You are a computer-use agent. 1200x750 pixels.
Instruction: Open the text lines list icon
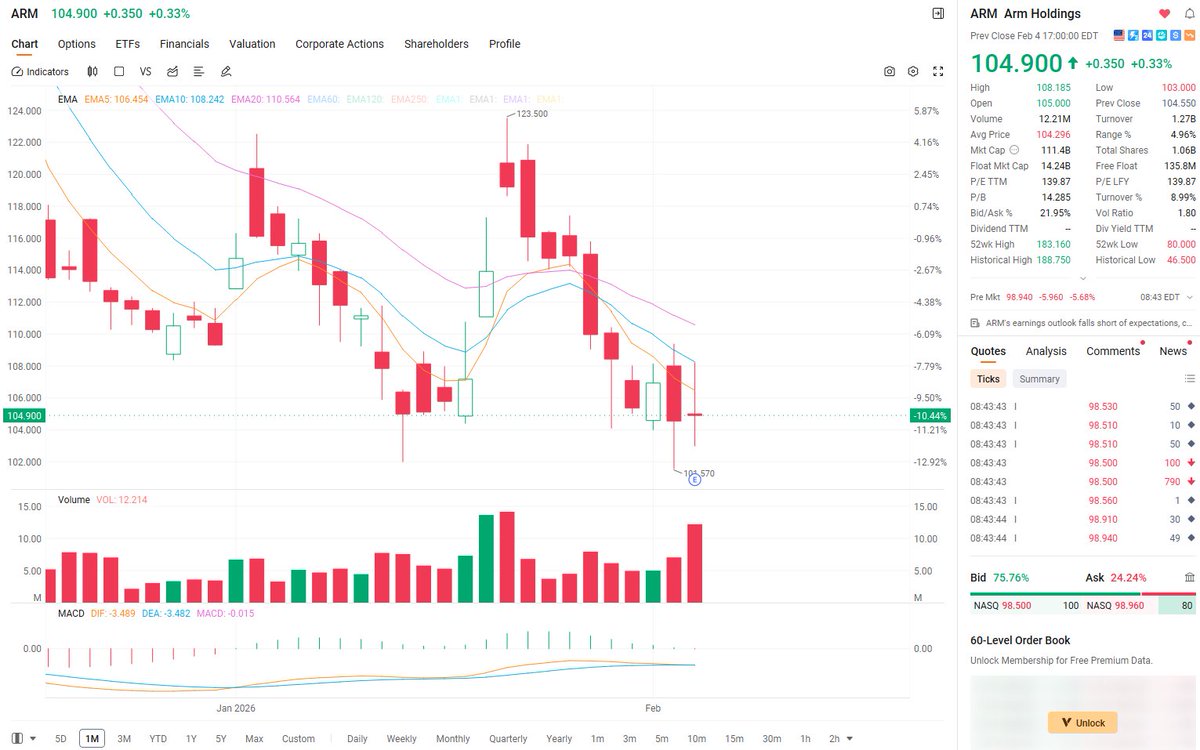coord(199,72)
